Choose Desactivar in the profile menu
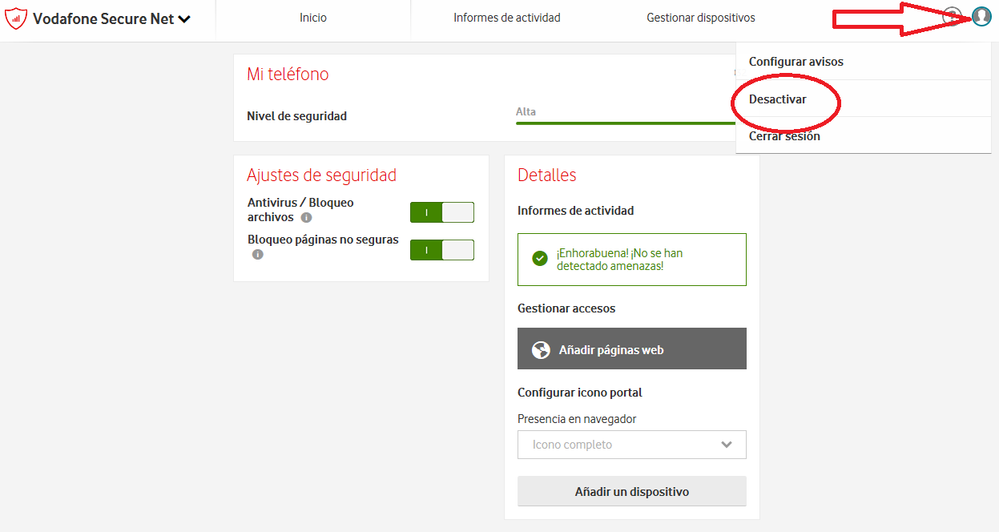The width and height of the screenshot is (999, 532). tap(778, 99)
